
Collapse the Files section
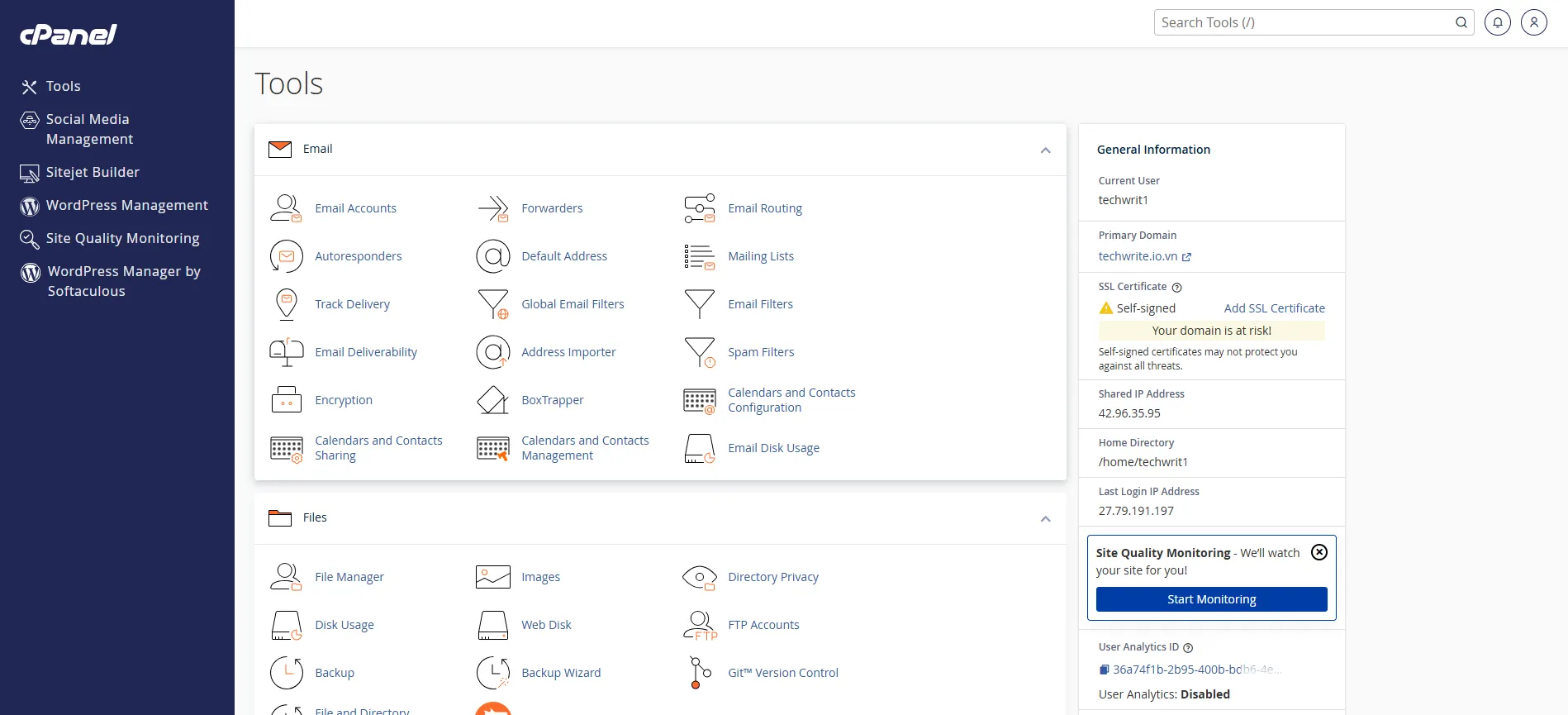pyautogui.click(x=1045, y=519)
